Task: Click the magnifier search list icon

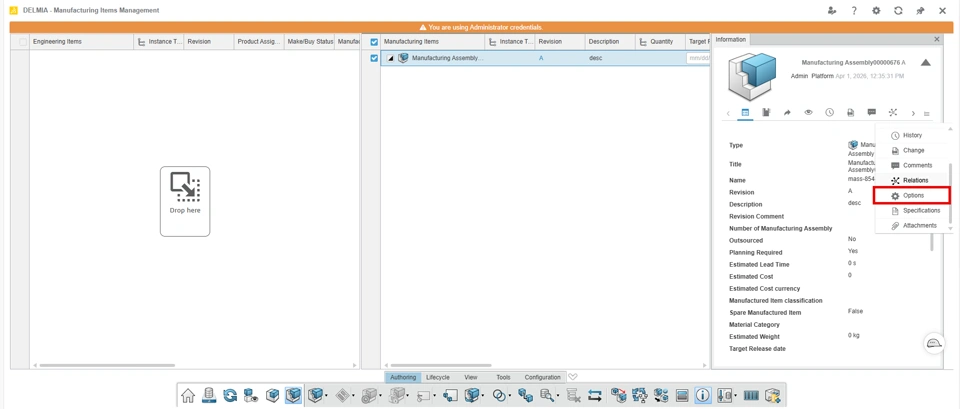Action: point(547,396)
